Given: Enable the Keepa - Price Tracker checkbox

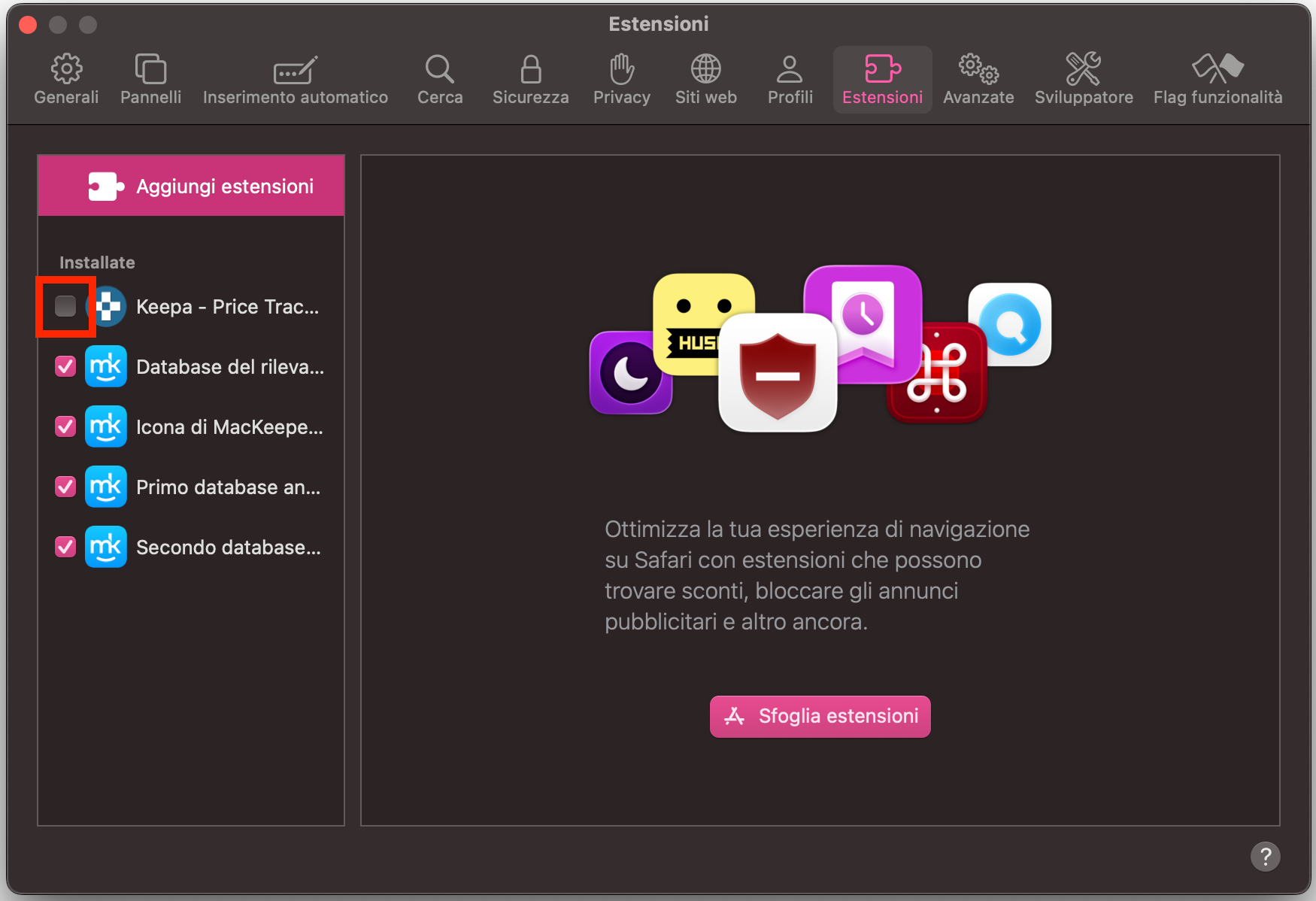Looking at the screenshot, I should click(65, 306).
